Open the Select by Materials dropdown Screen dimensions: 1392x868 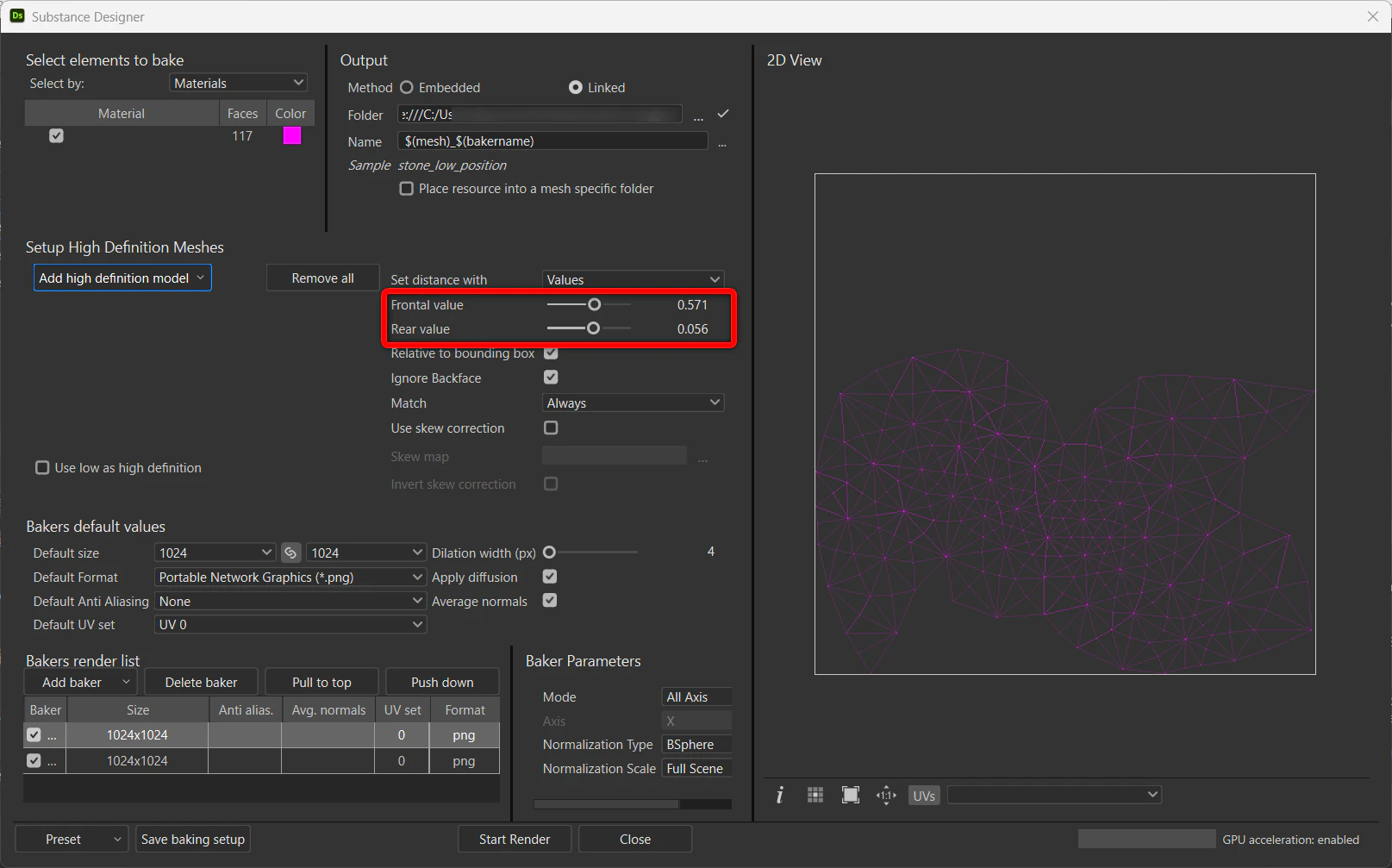[239, 84]
